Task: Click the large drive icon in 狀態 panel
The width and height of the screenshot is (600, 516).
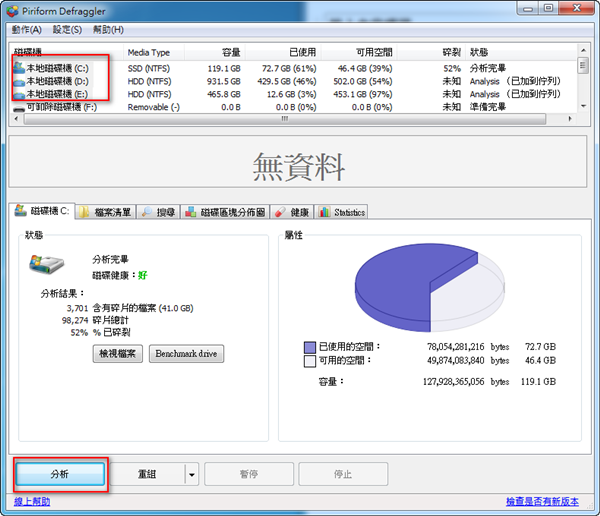Action: coord(46,264)
